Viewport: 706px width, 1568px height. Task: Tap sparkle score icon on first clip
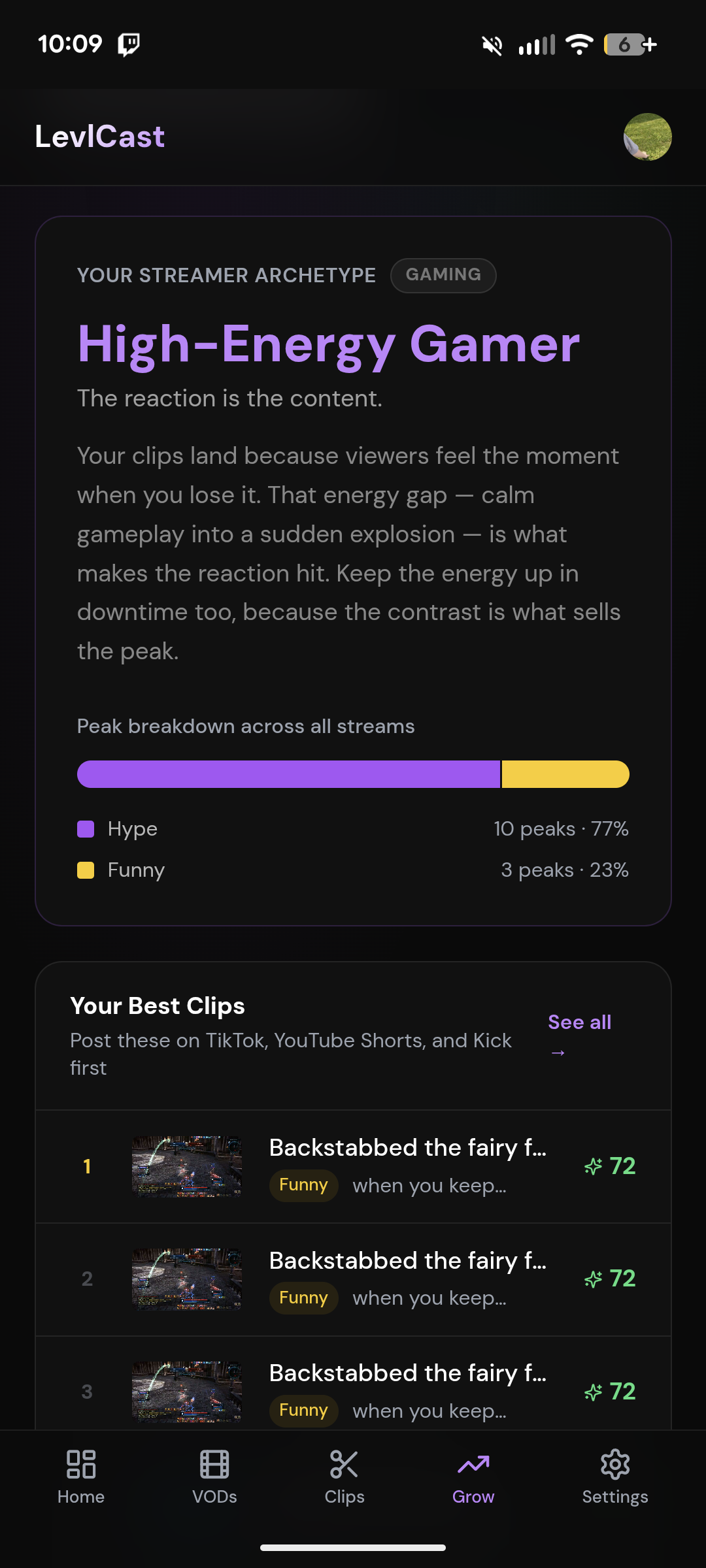coord(593,1166)
